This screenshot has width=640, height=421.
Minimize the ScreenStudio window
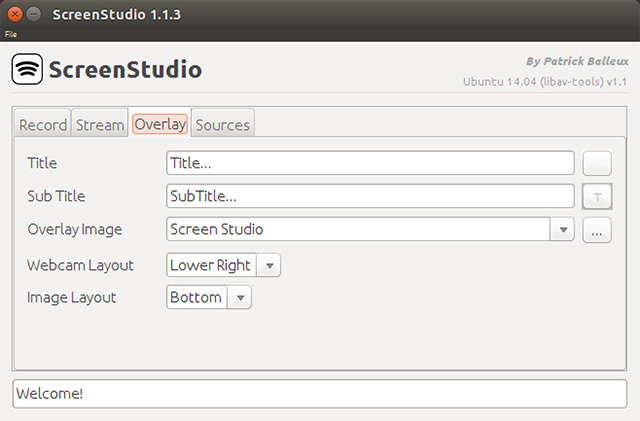[x=33, y=15]
